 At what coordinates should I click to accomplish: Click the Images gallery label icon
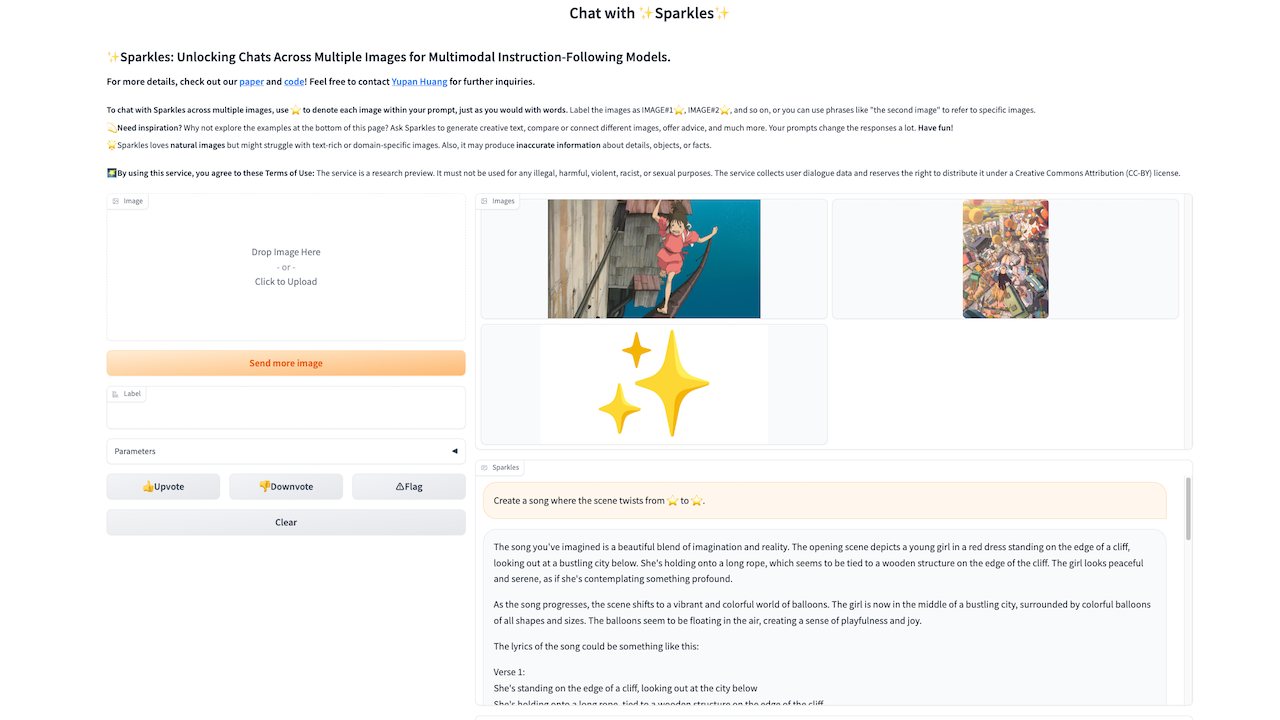(x=485, y=201)
